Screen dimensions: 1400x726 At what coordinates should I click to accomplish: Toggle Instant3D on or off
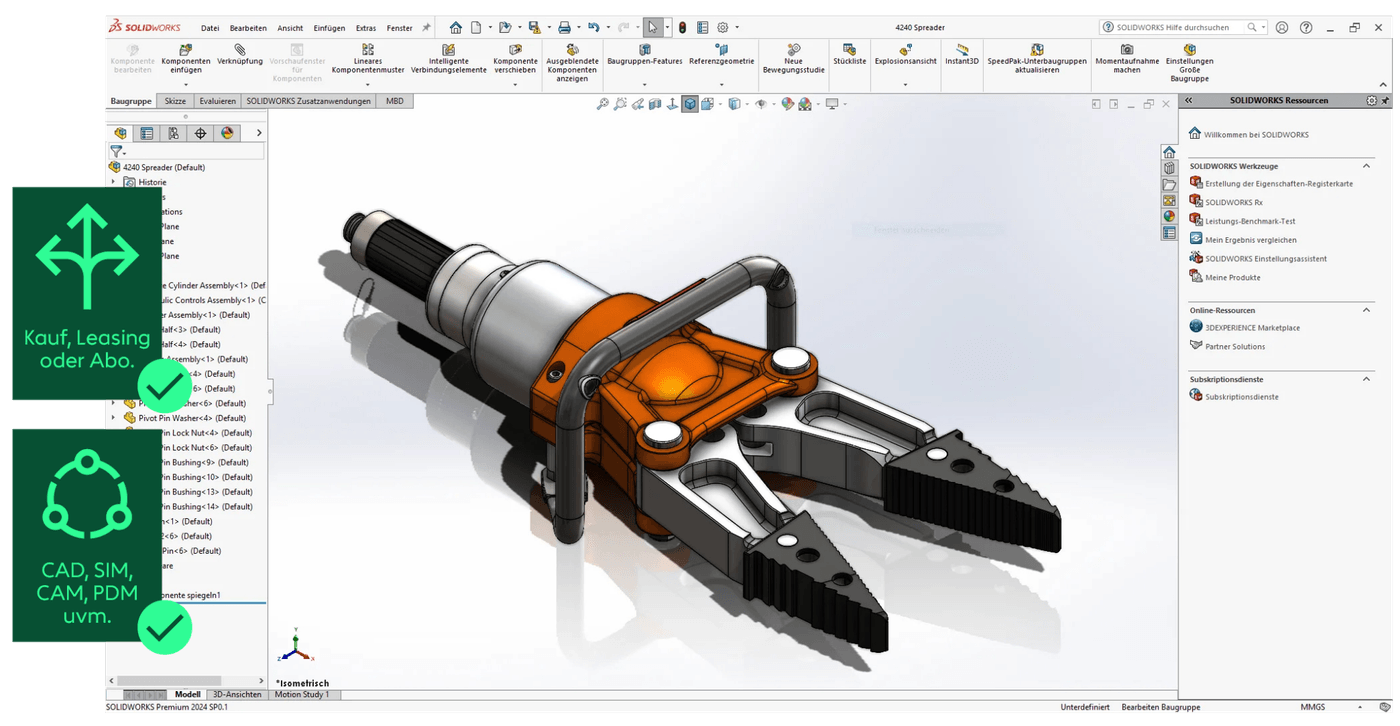tap(961, 55)
